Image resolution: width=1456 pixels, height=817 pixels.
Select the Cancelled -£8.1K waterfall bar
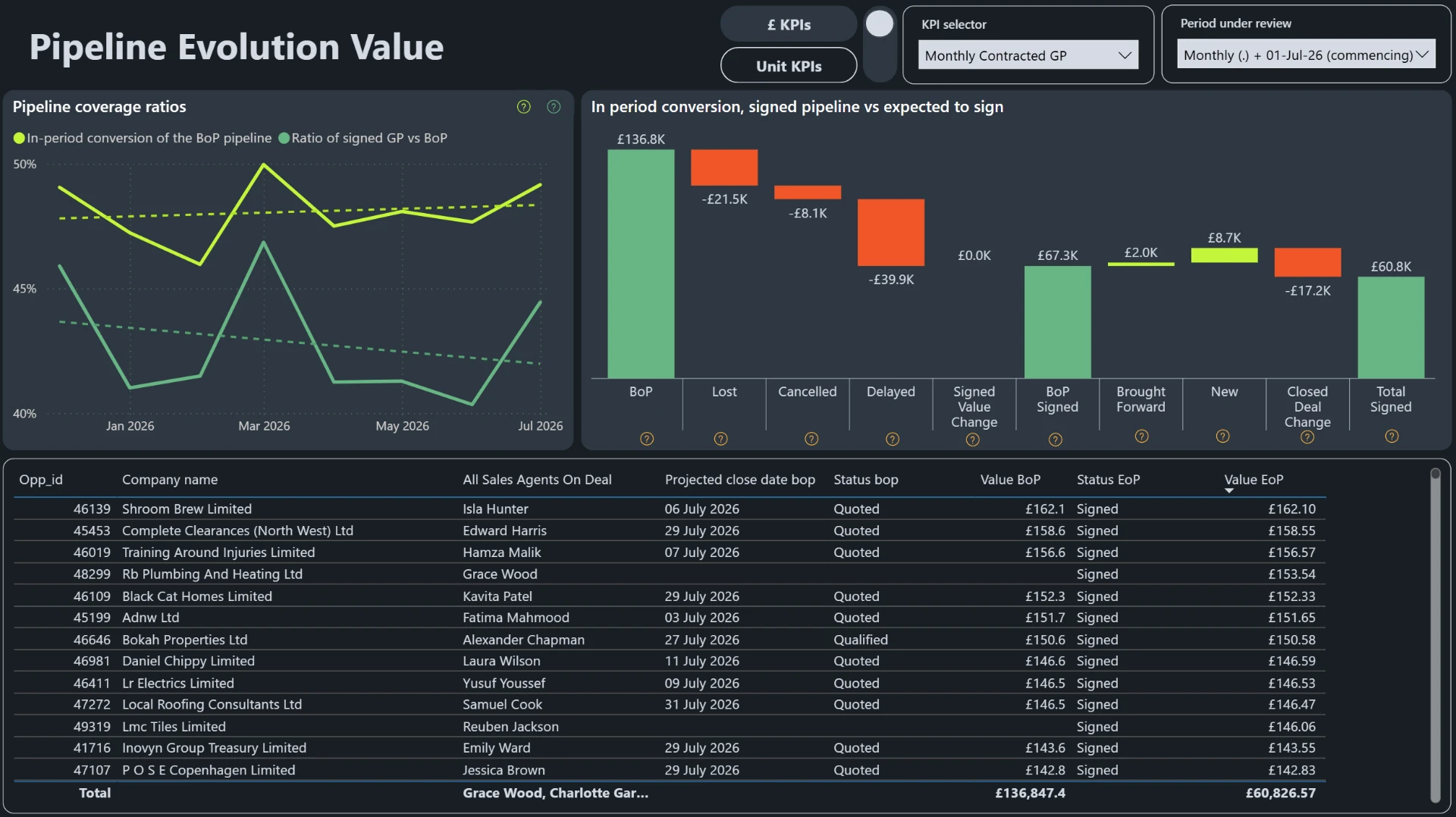point(808,193)
